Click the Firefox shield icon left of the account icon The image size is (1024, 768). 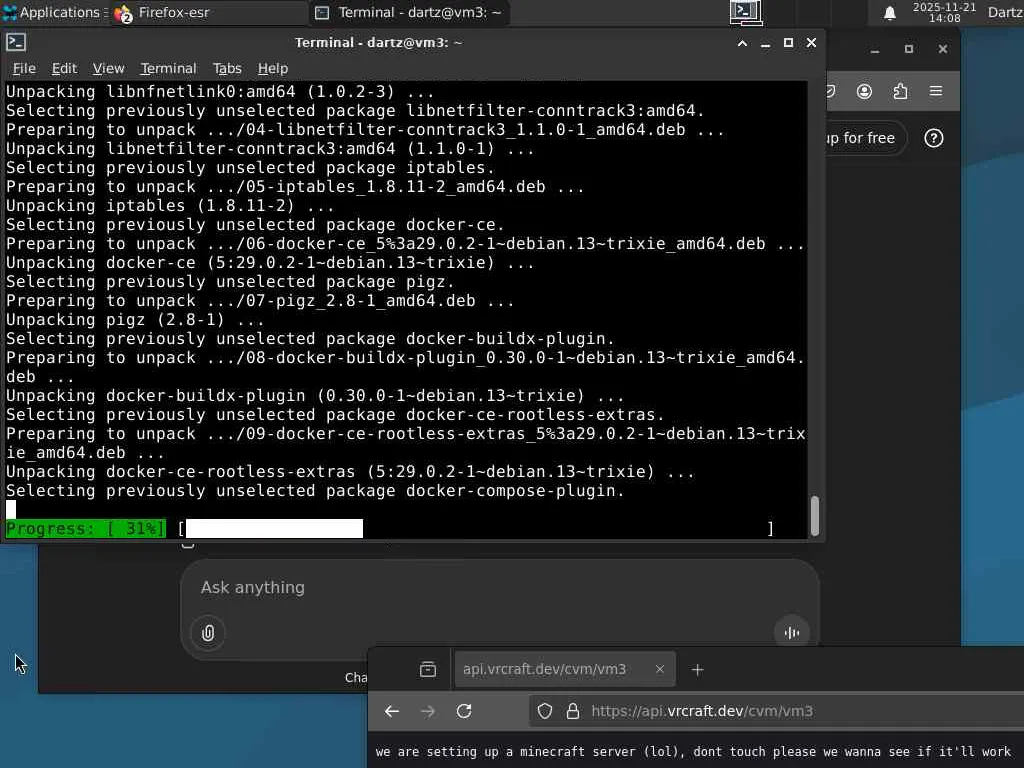(830, 91)
